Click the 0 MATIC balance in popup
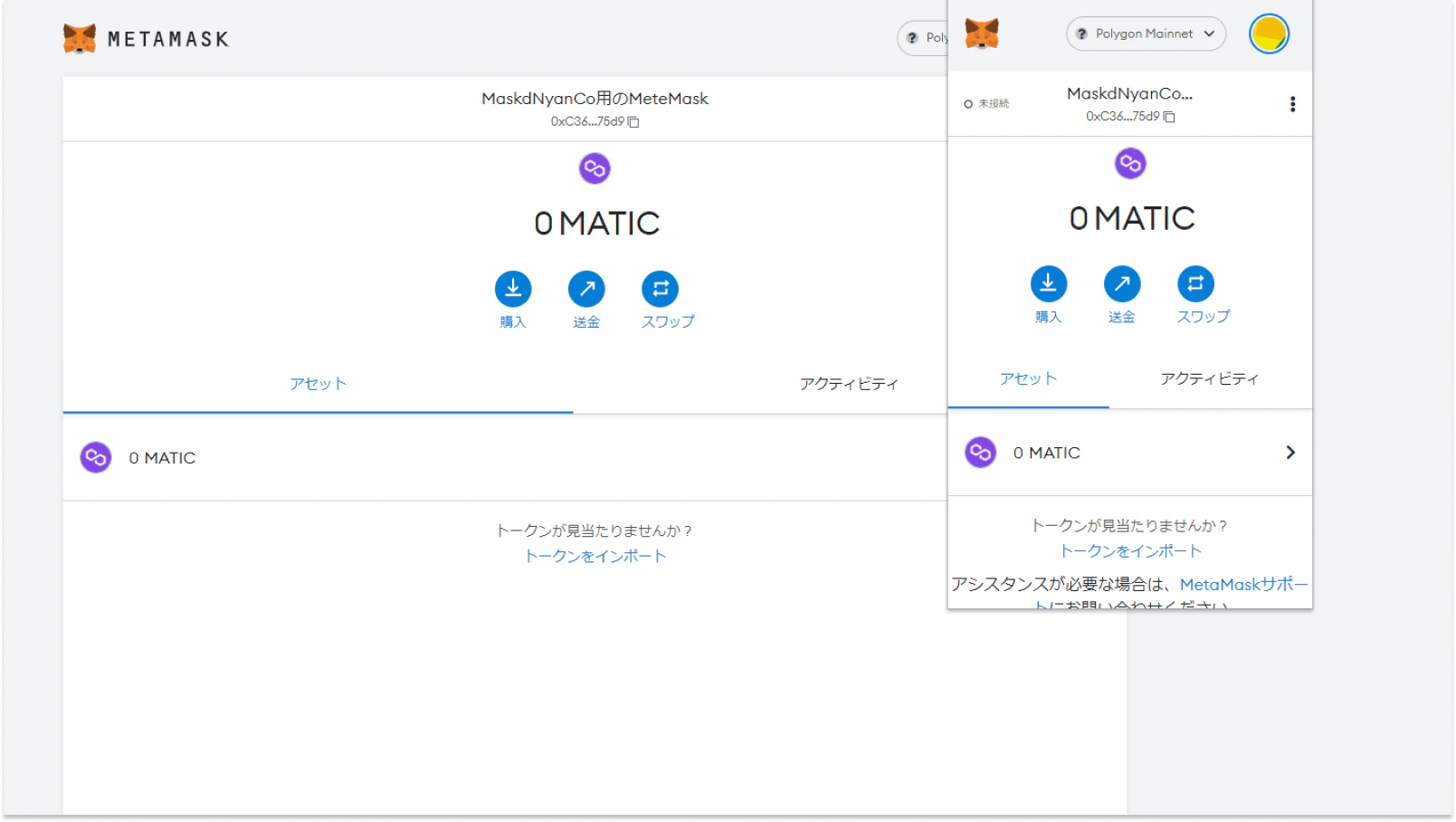The height and width of the screenshot is (822, 1456). pyautogui.click(x=1132, y=218)
